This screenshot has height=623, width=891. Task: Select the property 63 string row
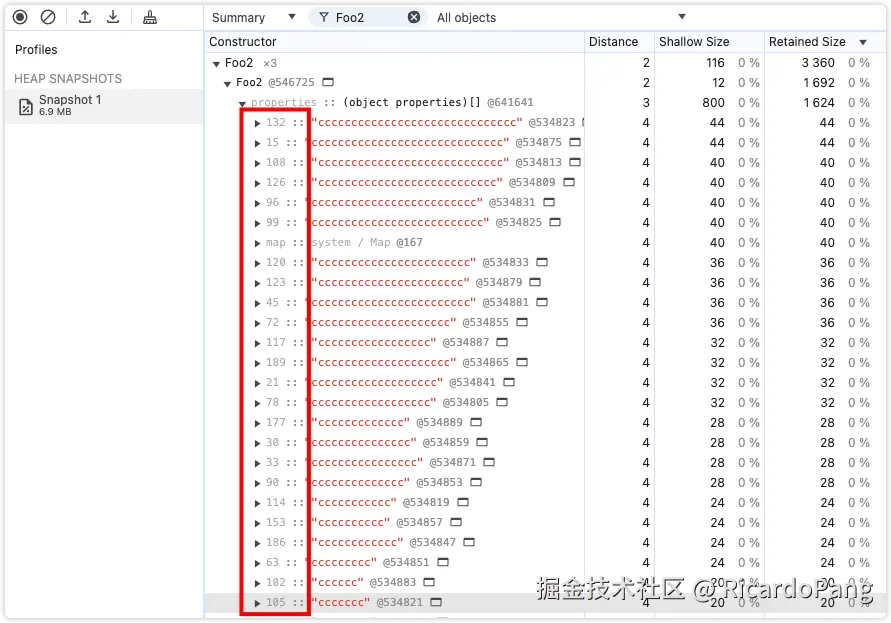pyautogui.click(x=544, y=562)
